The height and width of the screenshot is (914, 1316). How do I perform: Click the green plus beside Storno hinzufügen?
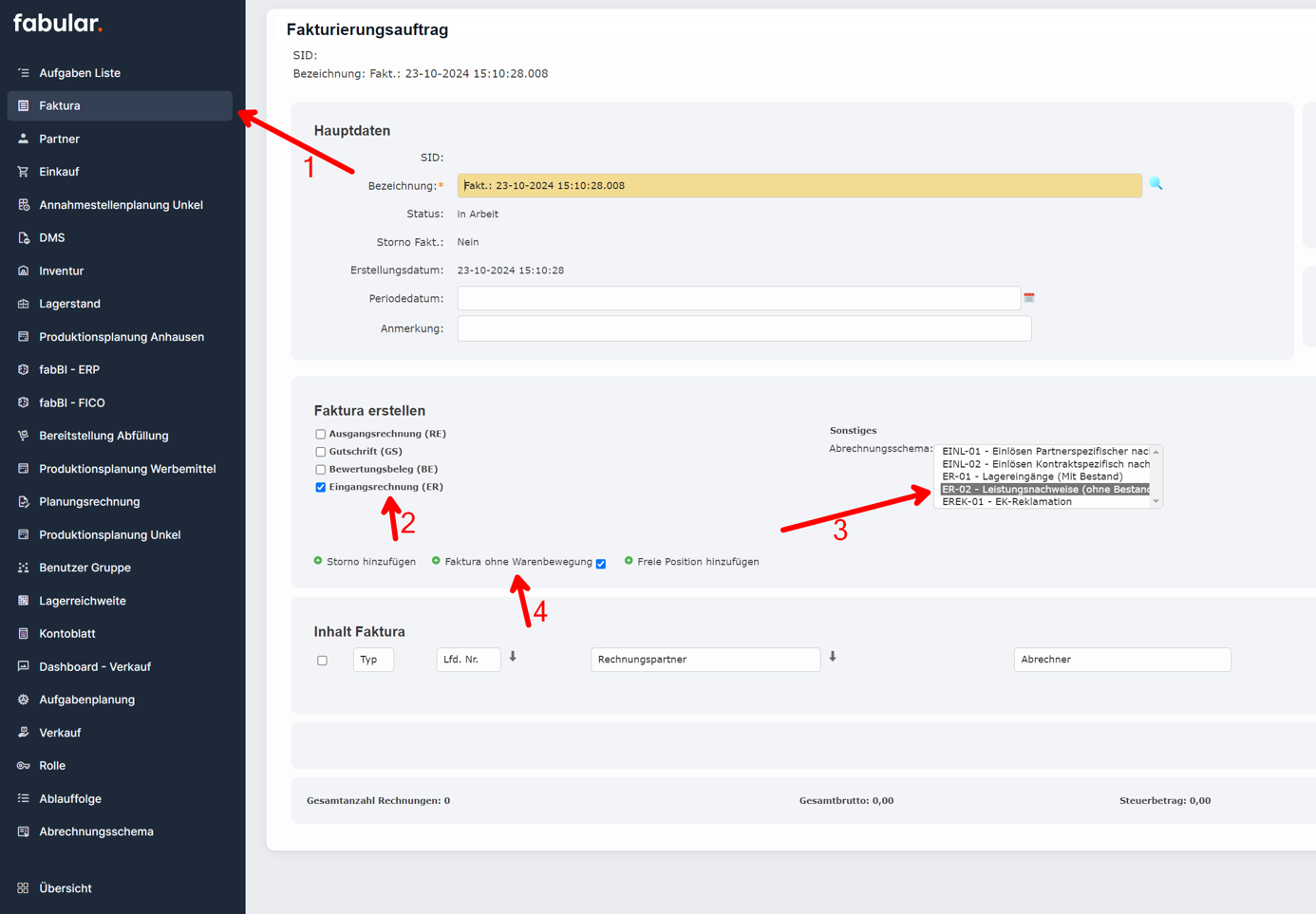[x=317, y=561]
